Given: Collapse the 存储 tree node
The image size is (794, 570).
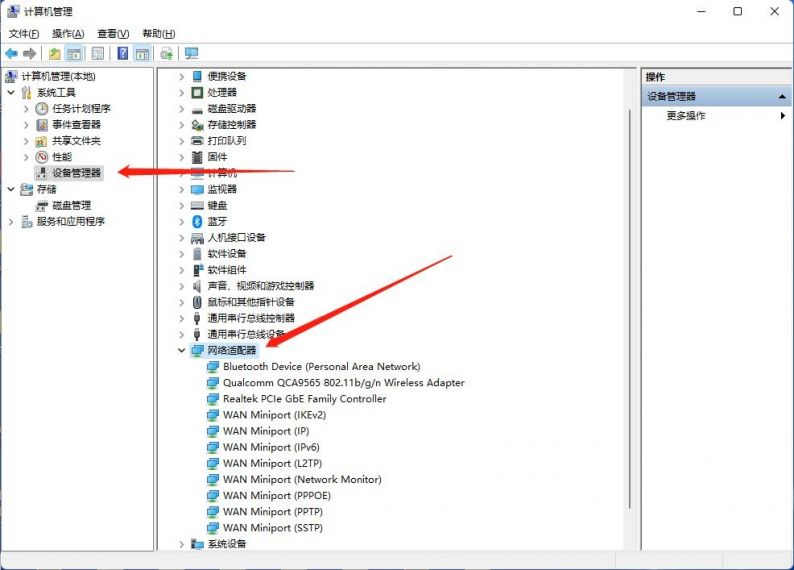Looking at the screenshot, I should pyautogui.click(x=11, y=189).
